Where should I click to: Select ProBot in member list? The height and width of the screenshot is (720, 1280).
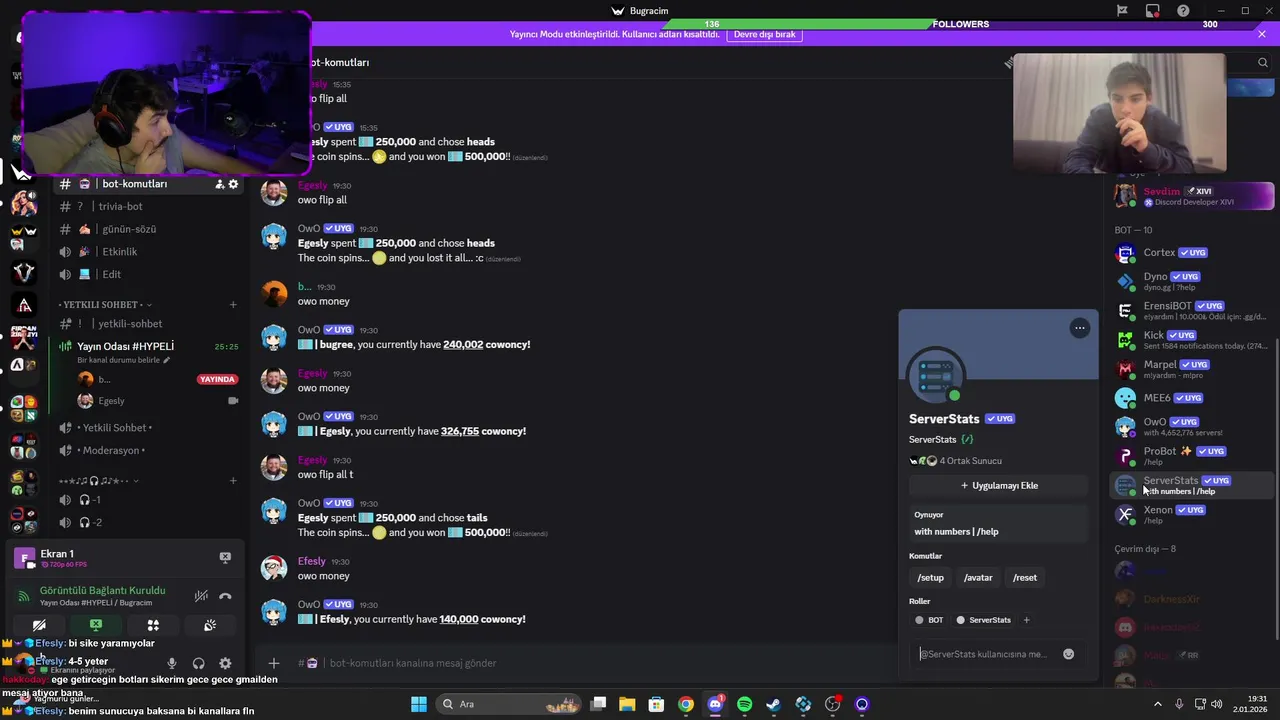1190,456
